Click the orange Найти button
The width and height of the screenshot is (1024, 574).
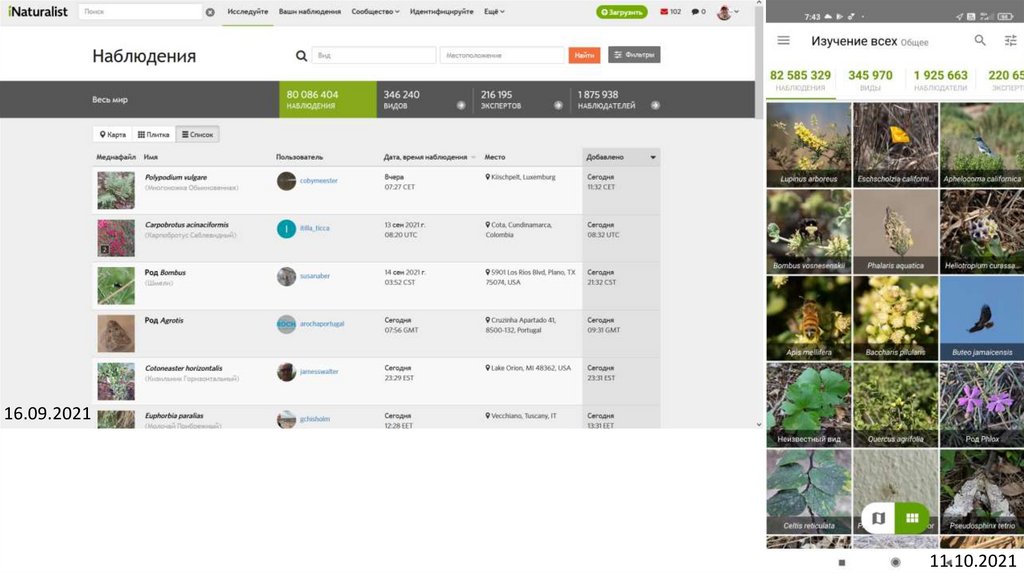(584, 56)
